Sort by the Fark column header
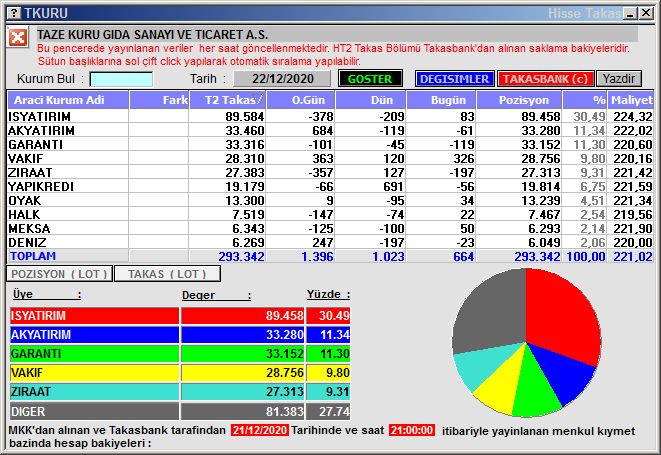661x455 pixels. [159, 100]
